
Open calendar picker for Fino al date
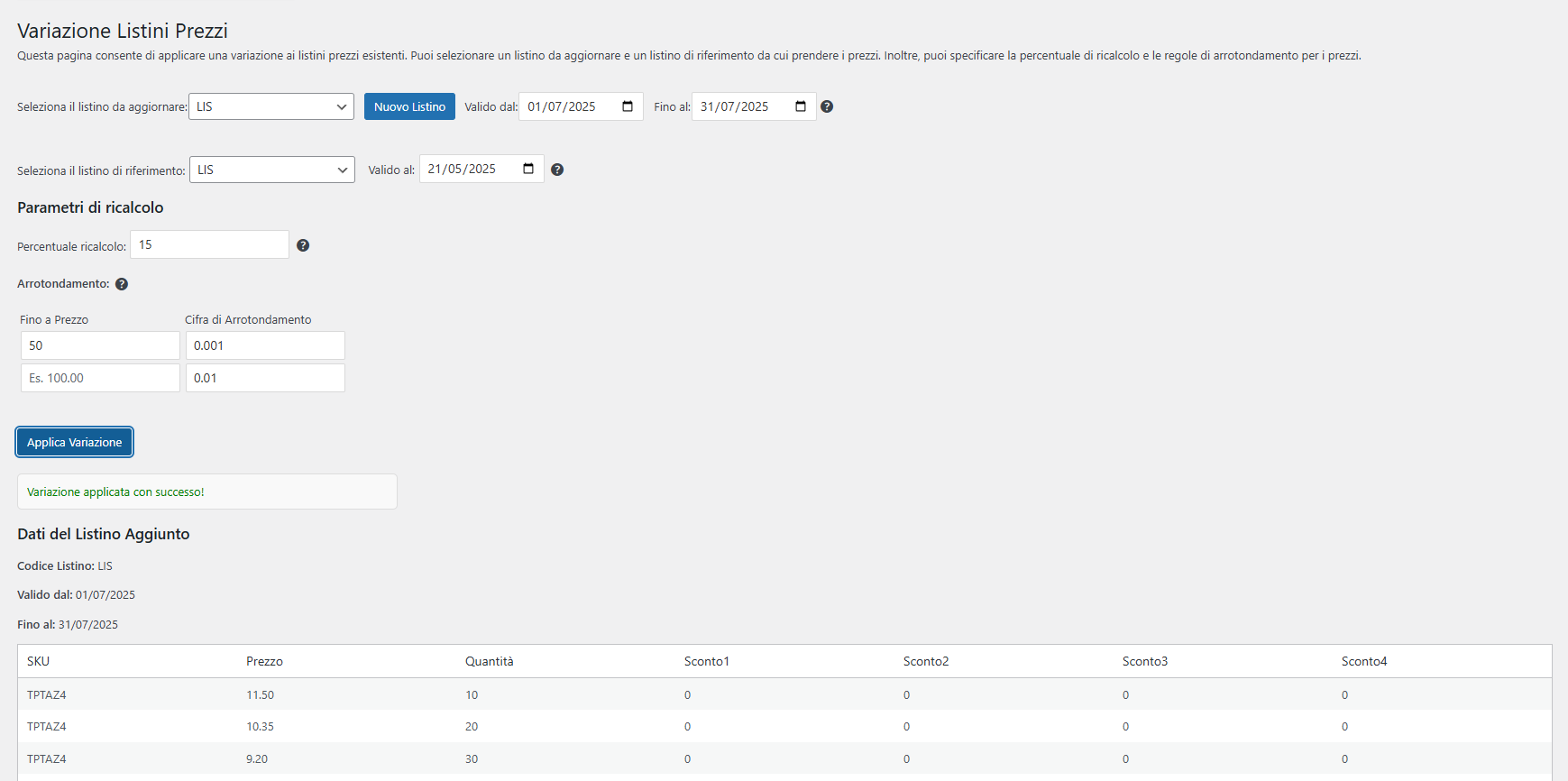click(x=801, y=106)
